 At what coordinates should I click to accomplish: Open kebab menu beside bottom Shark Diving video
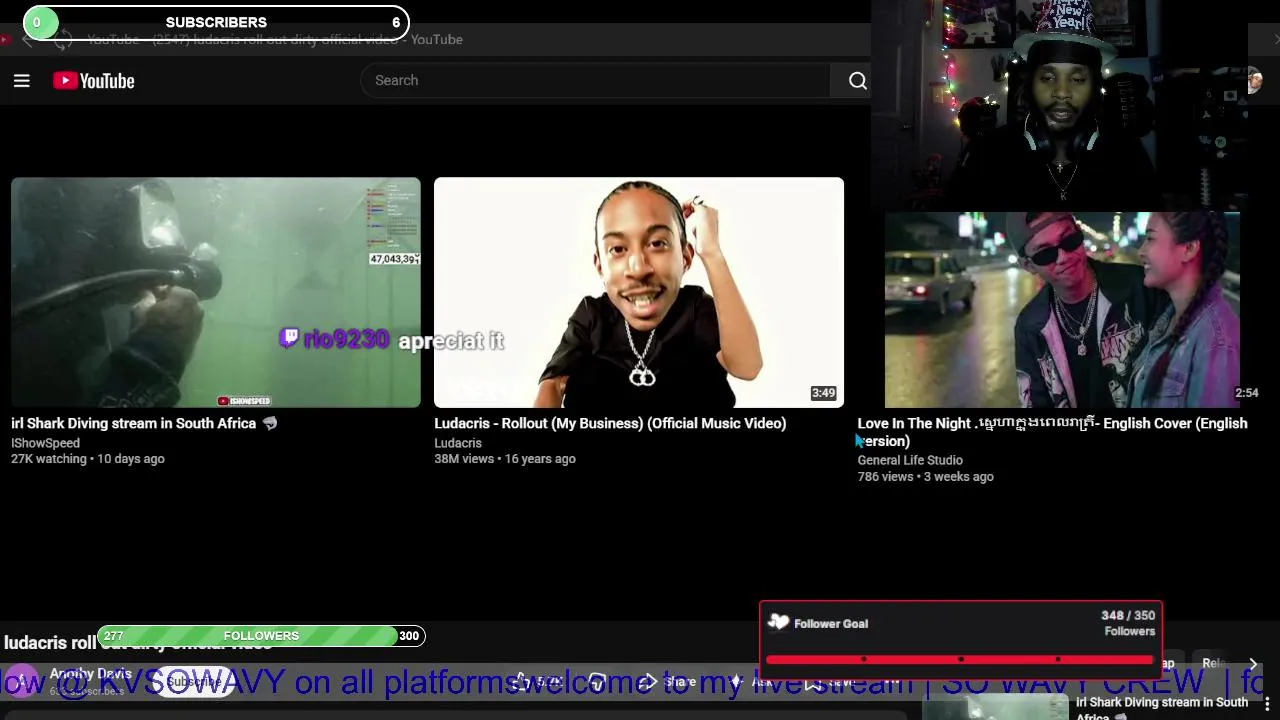coord(1267,705)
